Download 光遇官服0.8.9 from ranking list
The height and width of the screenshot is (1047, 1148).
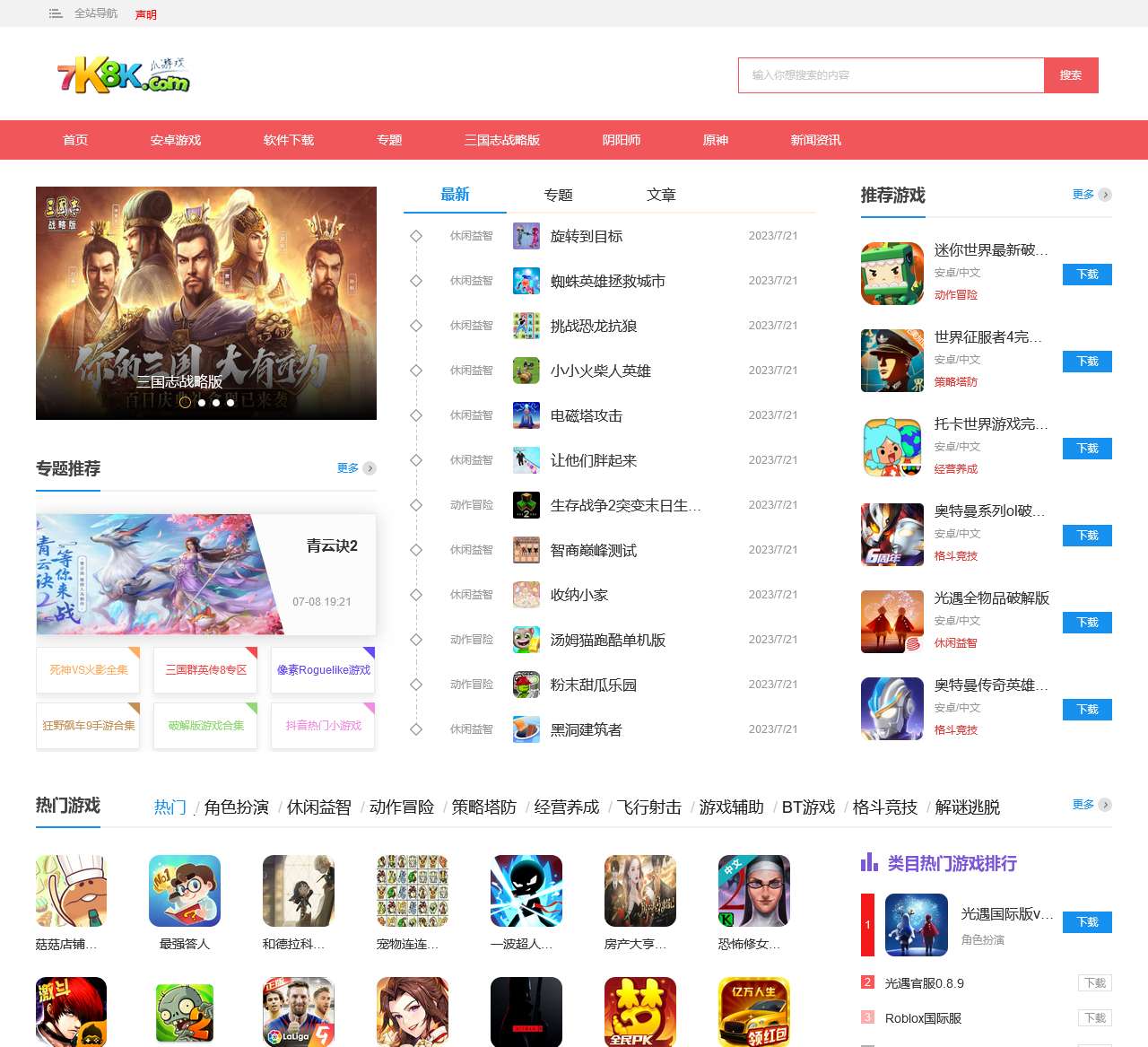pyautogui.click(x=1095, y=983)
